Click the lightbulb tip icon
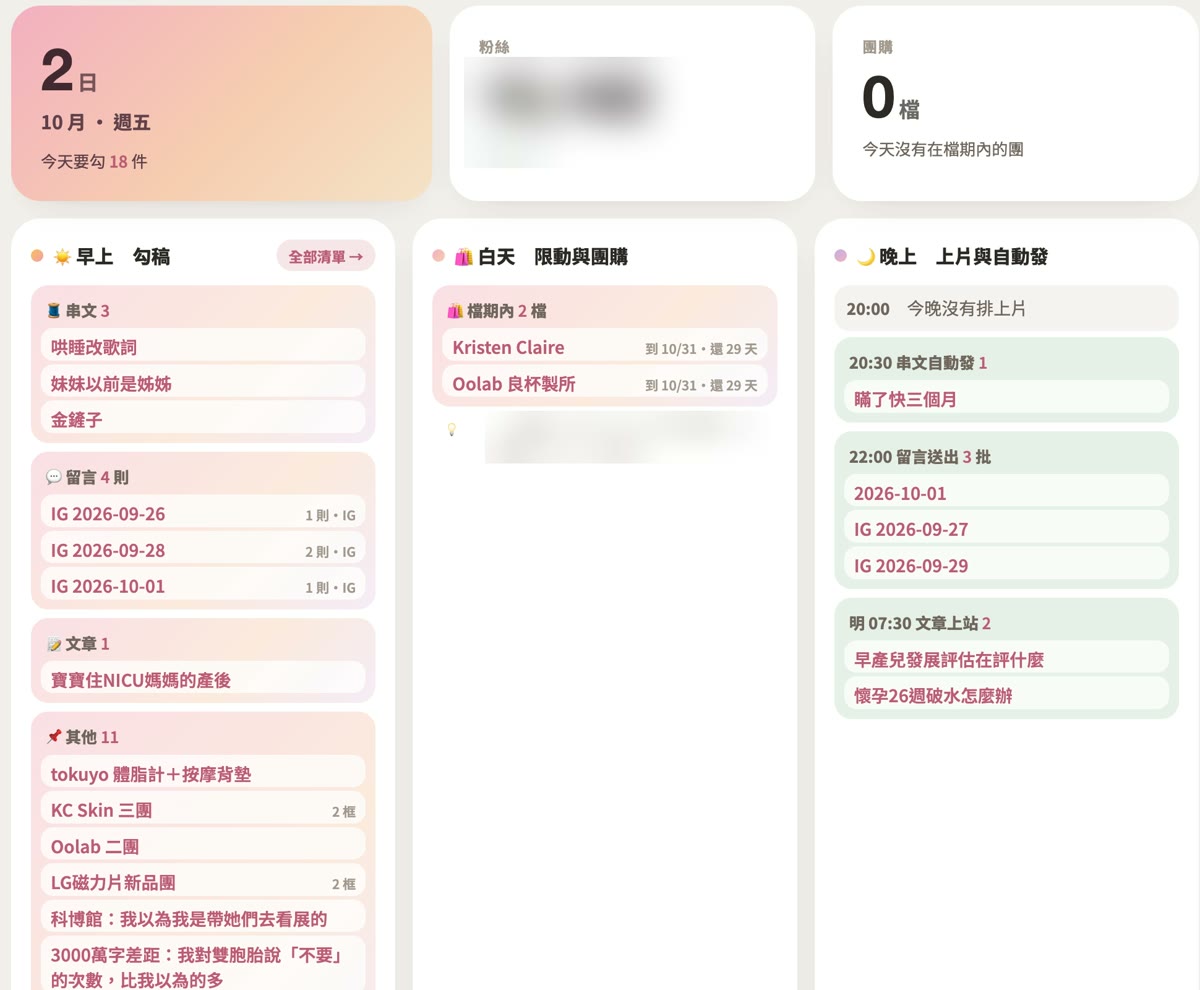Screen dimensions: 1200x990 [x=451, y=429]
